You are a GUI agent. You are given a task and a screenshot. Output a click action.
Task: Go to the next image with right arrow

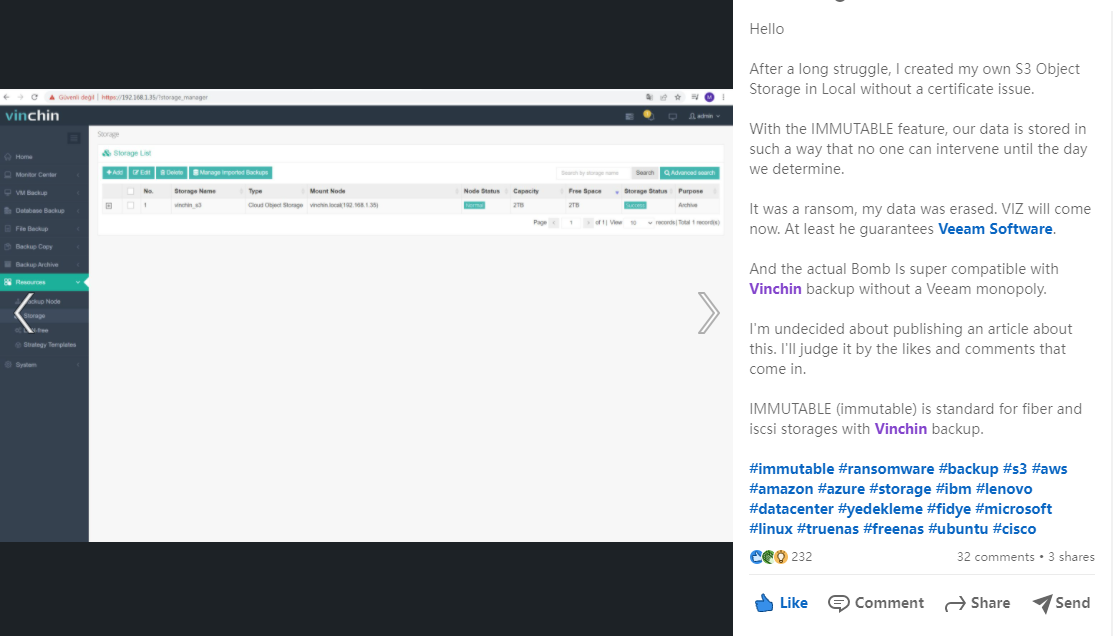click(708, 313)
